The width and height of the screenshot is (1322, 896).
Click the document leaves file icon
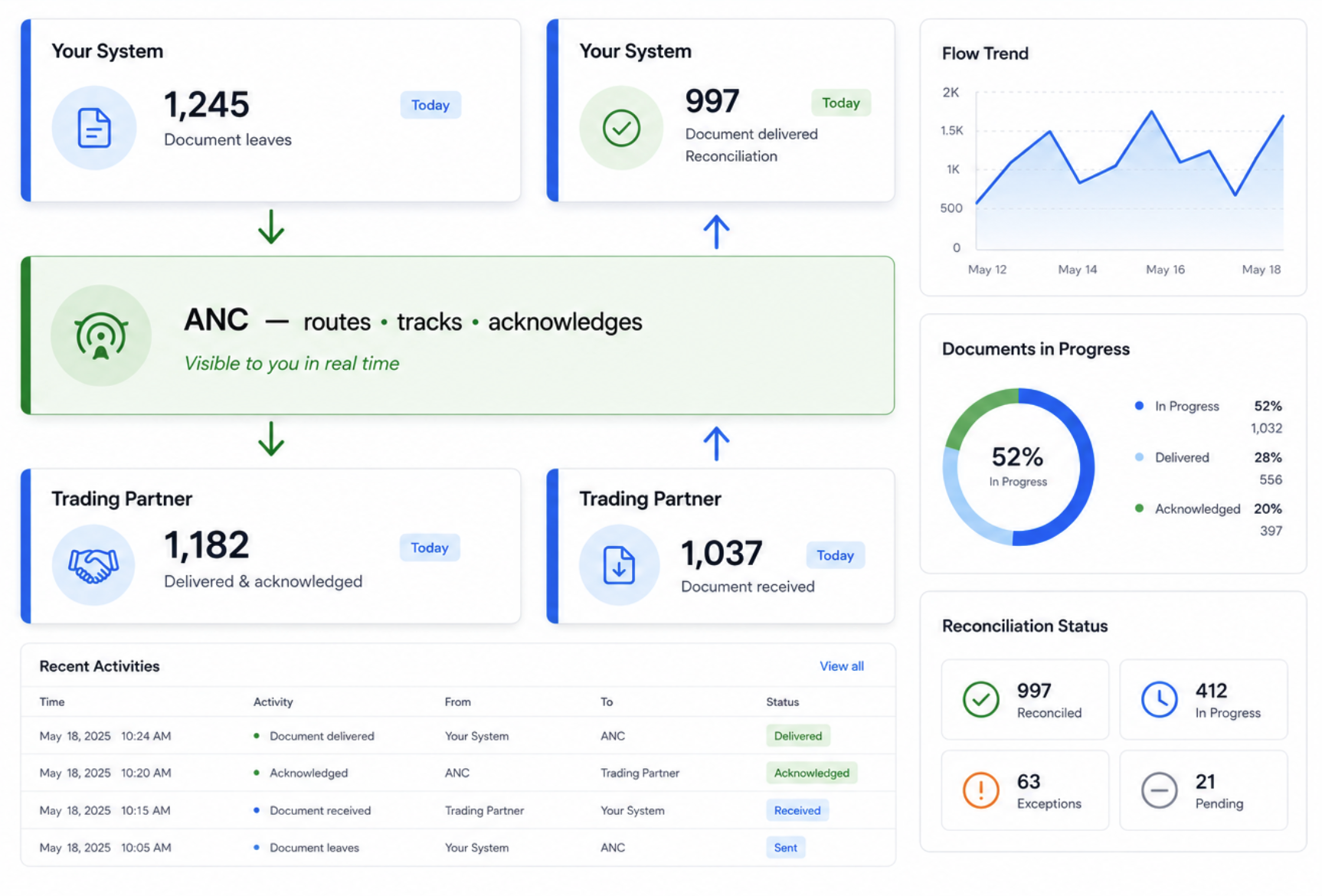click(94, 128)
